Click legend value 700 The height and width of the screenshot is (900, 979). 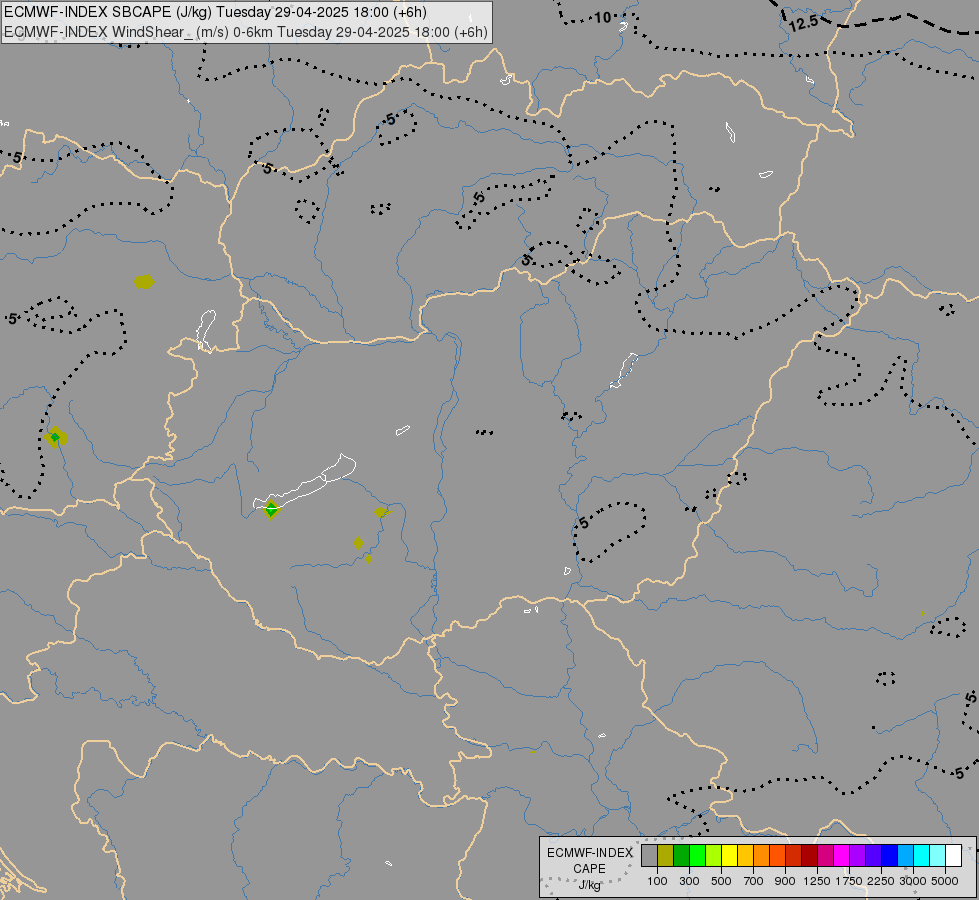pyautogui.click(x=754, y=881)
